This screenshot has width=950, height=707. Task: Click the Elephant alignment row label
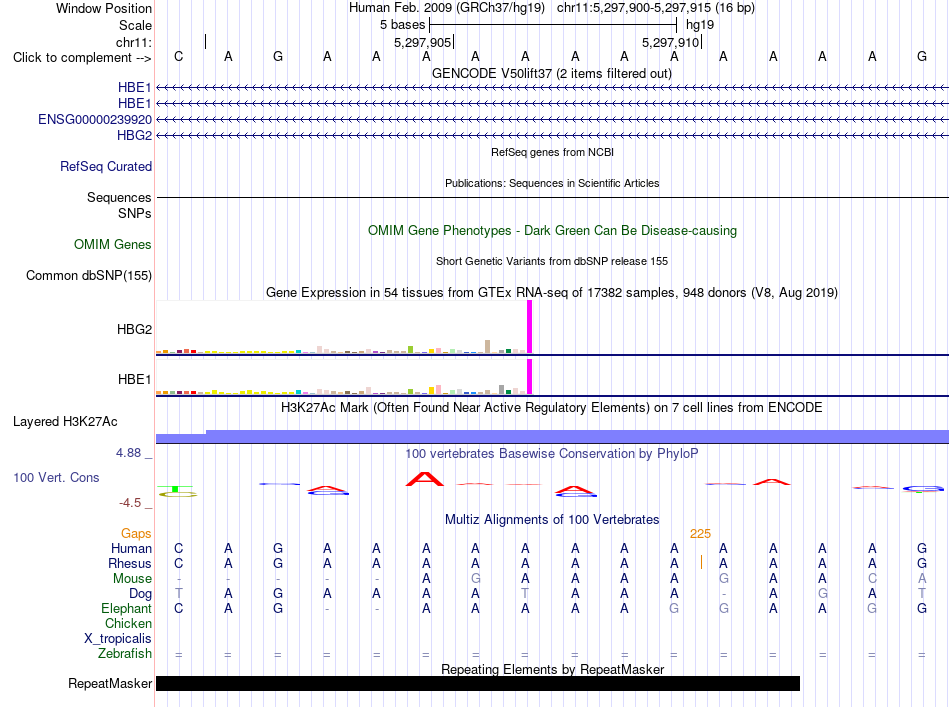click(126, 608)
